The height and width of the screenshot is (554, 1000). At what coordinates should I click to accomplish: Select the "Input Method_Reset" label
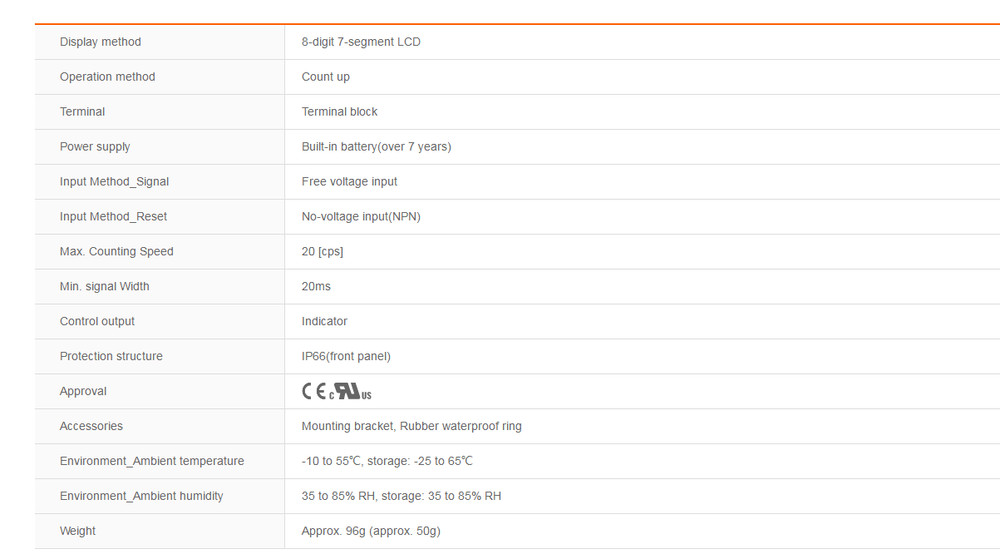(x=113, y=217)
